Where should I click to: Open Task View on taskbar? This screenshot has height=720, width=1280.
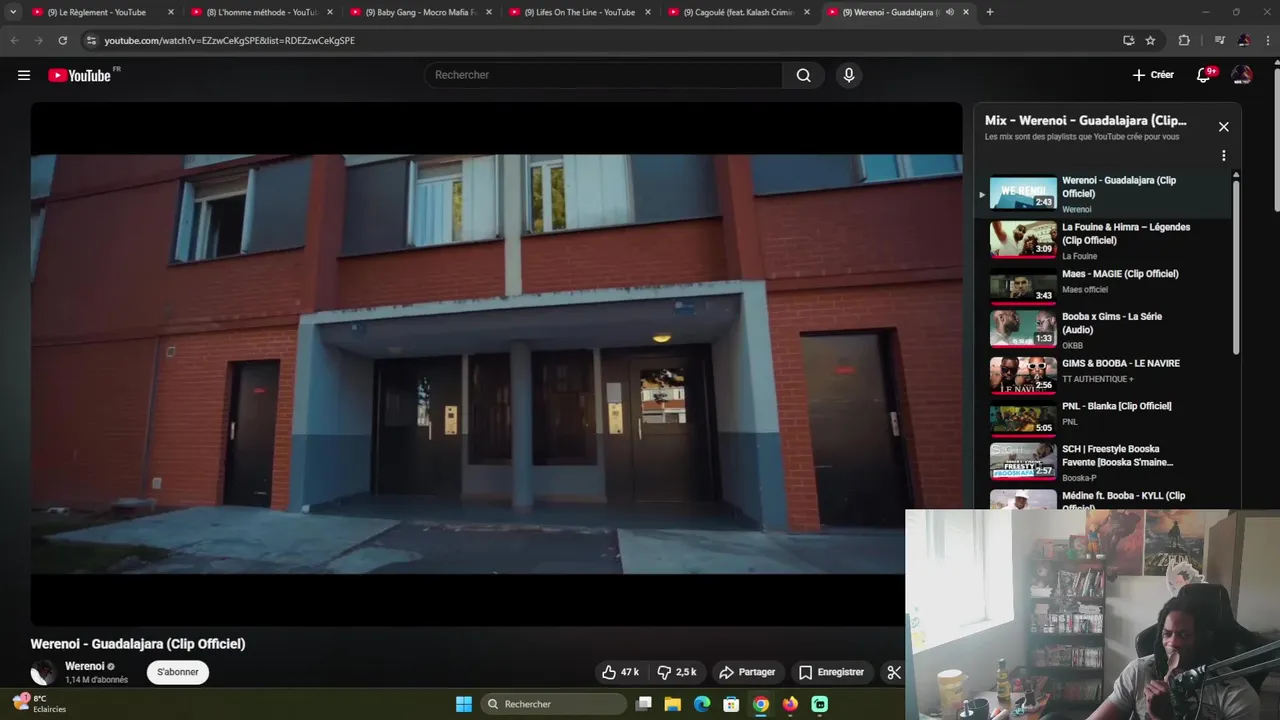point(644,704)
